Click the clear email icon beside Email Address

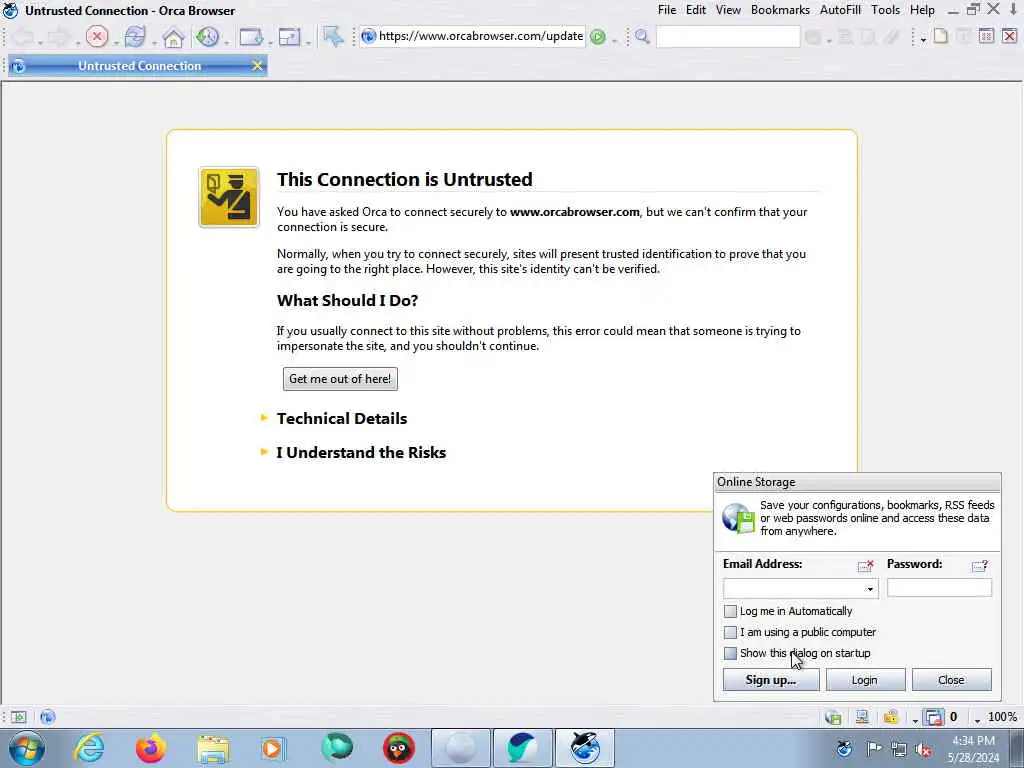pos(865,566)
